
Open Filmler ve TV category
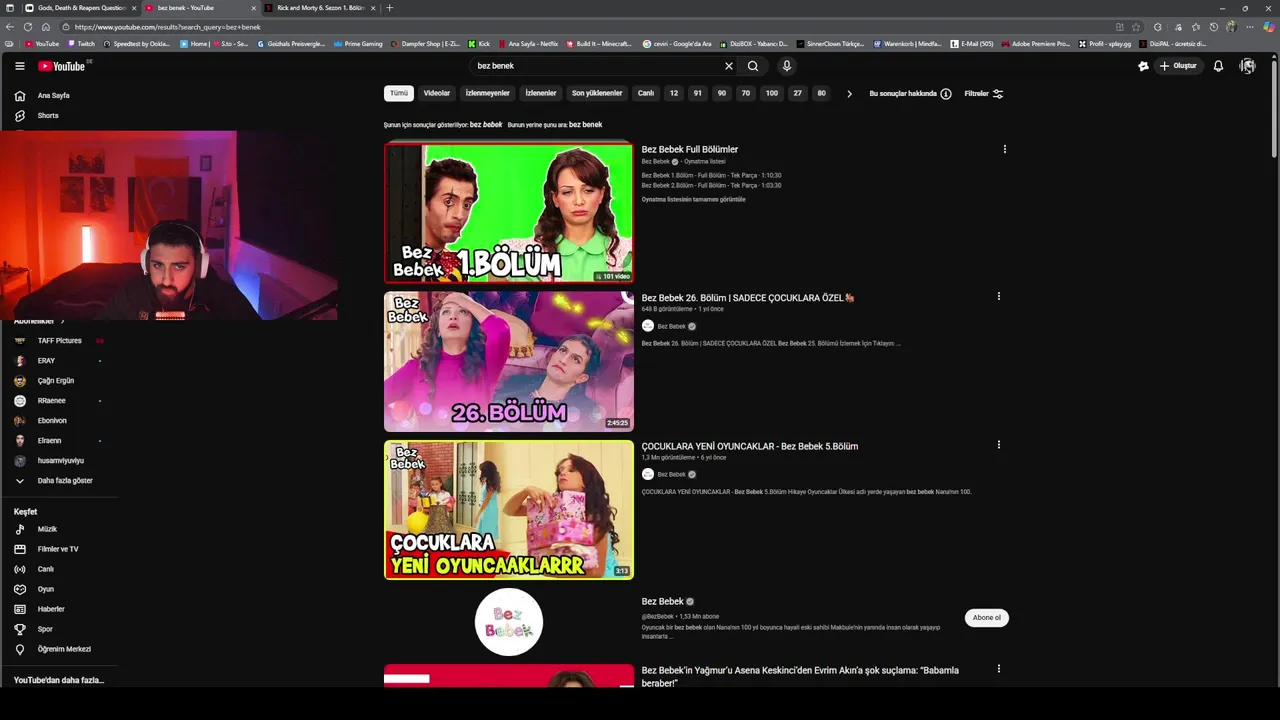pyautogui.click(x=57, y=549)
